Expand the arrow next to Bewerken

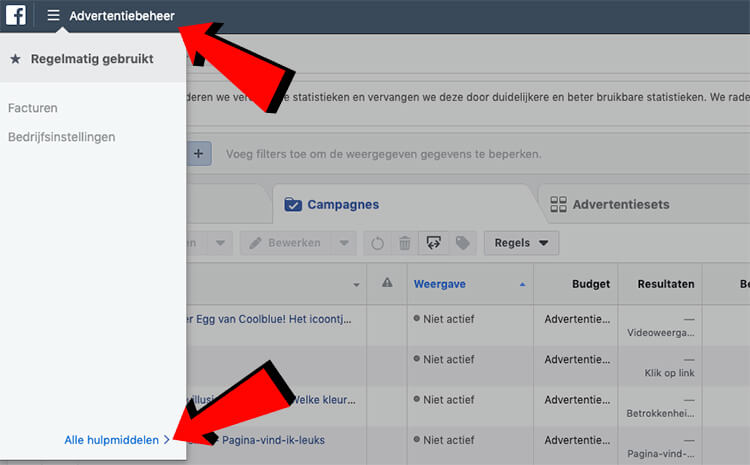point(343,243)
